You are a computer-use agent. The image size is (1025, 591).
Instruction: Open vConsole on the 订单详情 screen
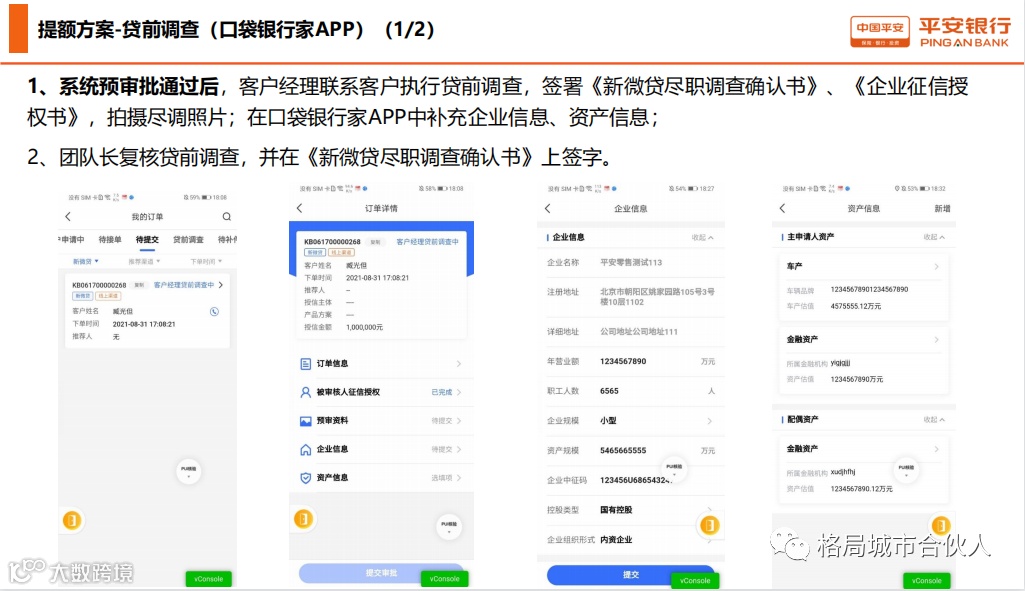coord(445,579)
